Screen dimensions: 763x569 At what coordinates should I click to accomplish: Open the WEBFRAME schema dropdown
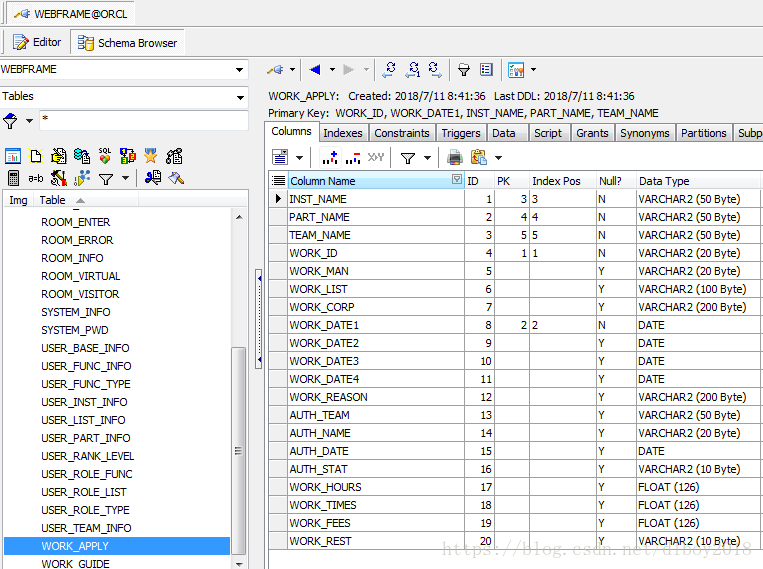click(239, 70)
